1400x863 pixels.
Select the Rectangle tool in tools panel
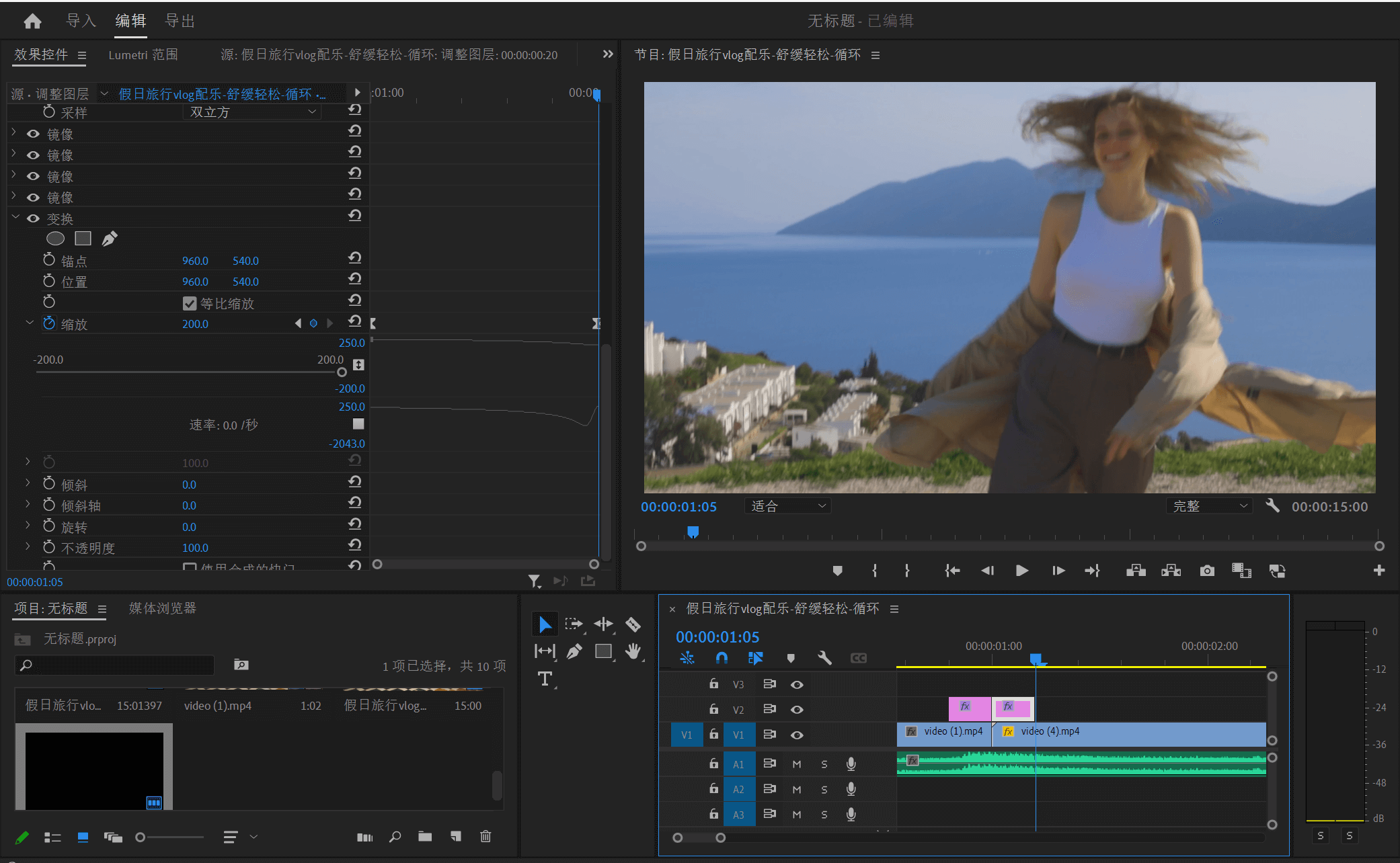click(603, 651)
